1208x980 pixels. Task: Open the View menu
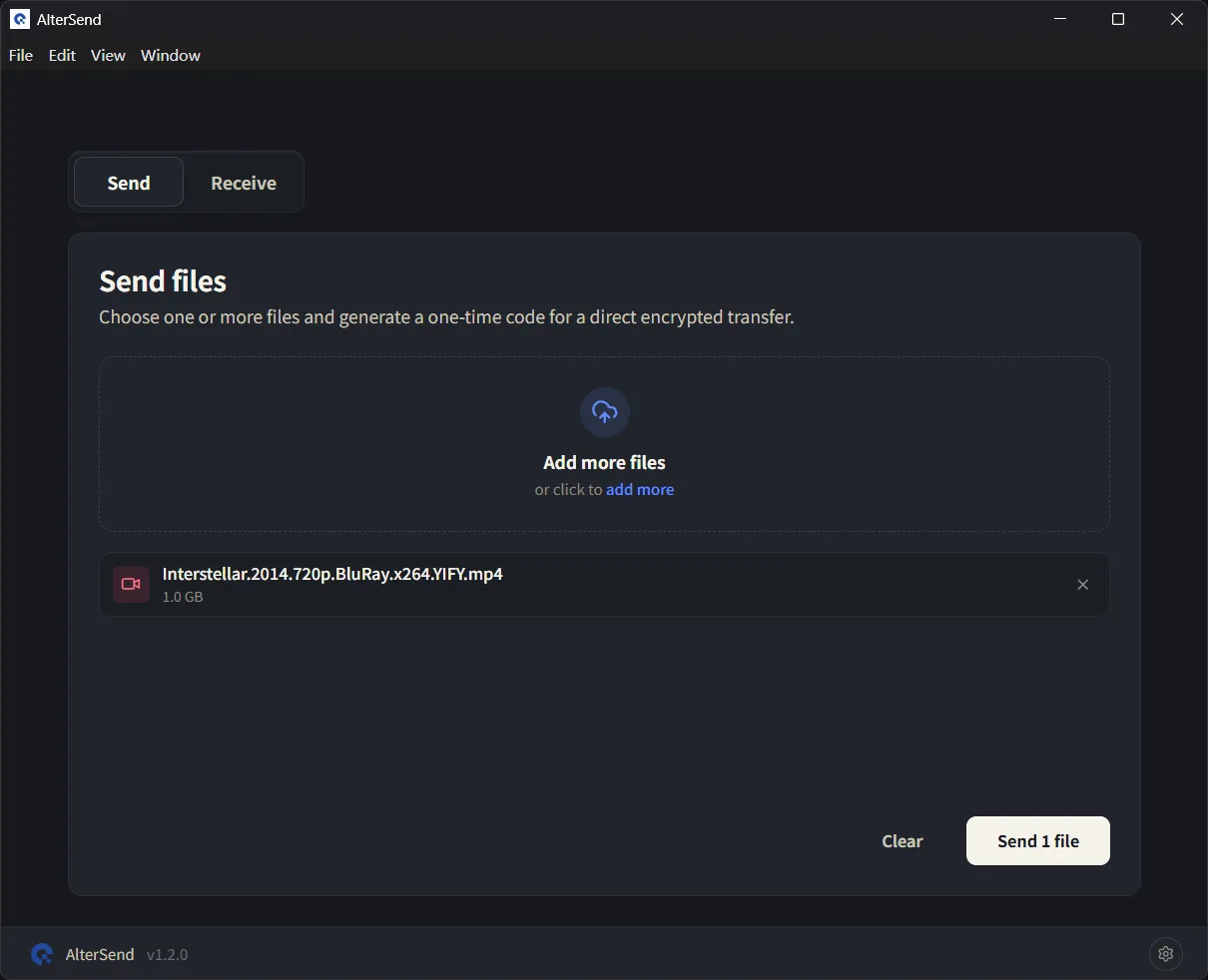(x=108, y=55)
